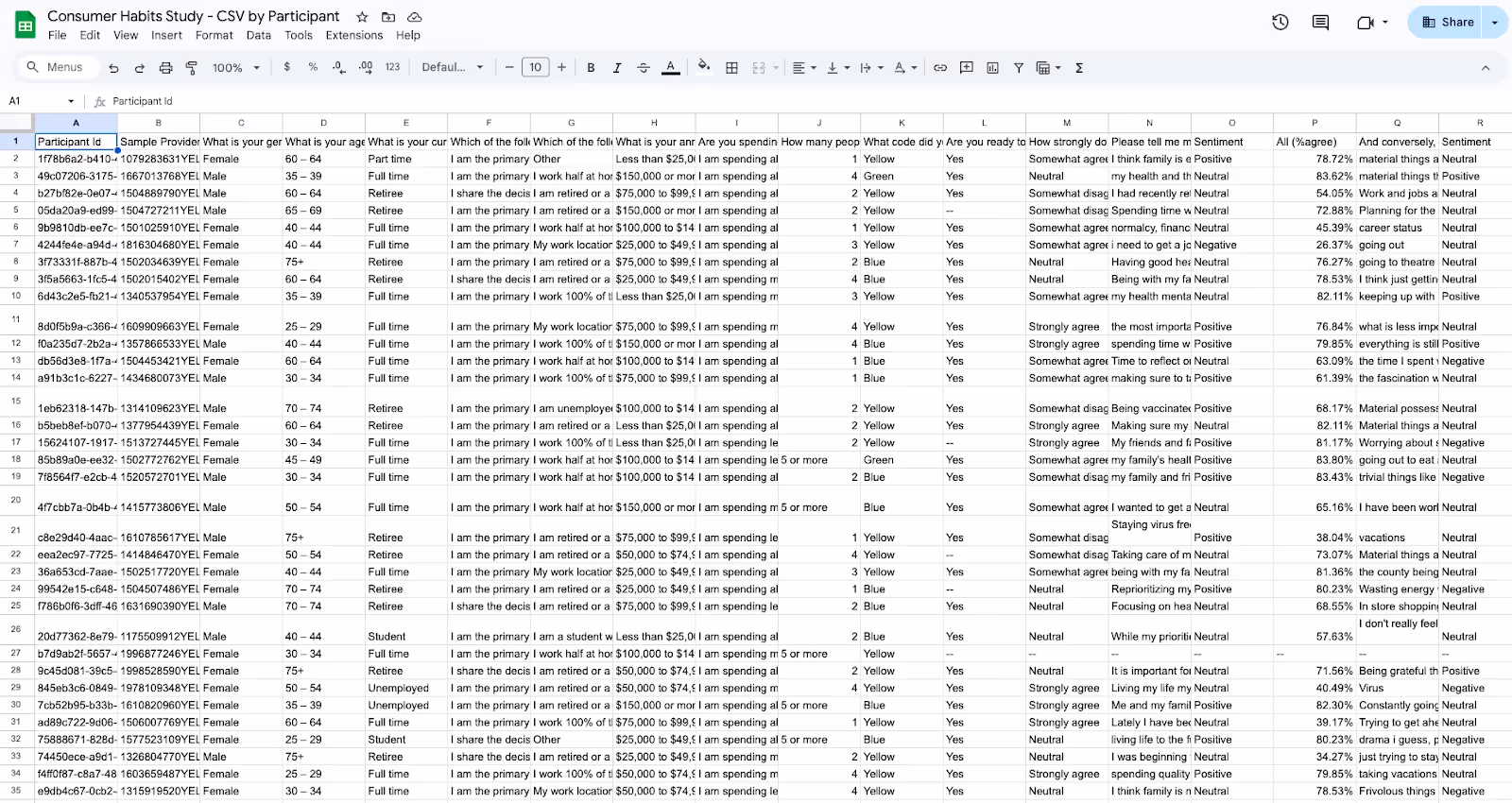The image size is (1512, 803).
Task: Open the Edit menu
Action: coord(90,35)
